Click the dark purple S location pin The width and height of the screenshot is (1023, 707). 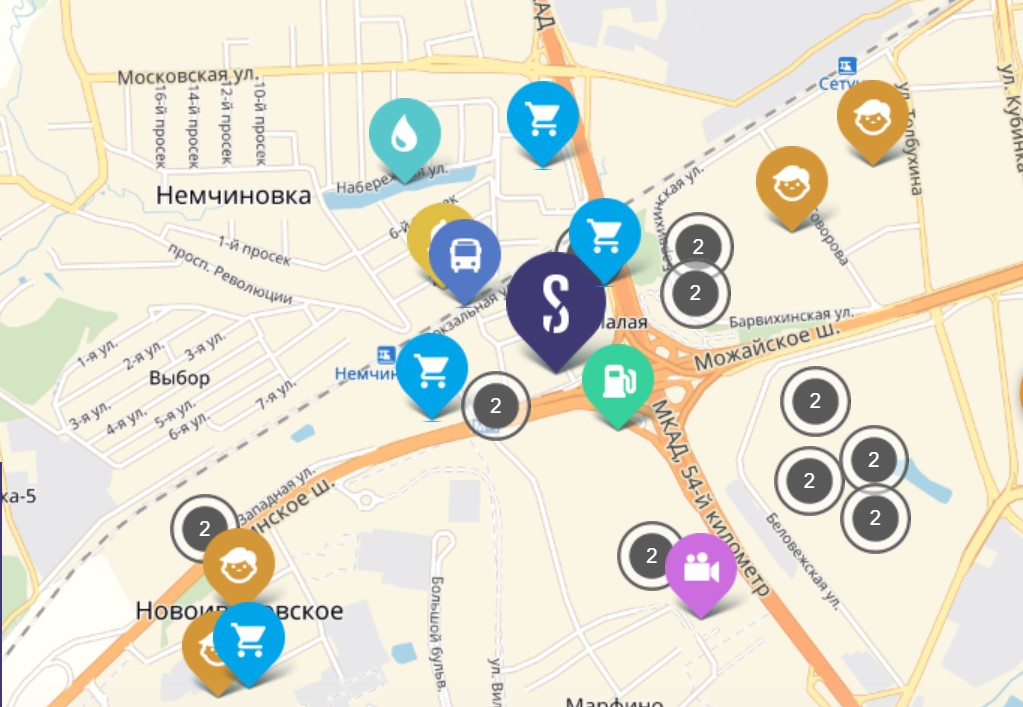[x=556, y=308]
